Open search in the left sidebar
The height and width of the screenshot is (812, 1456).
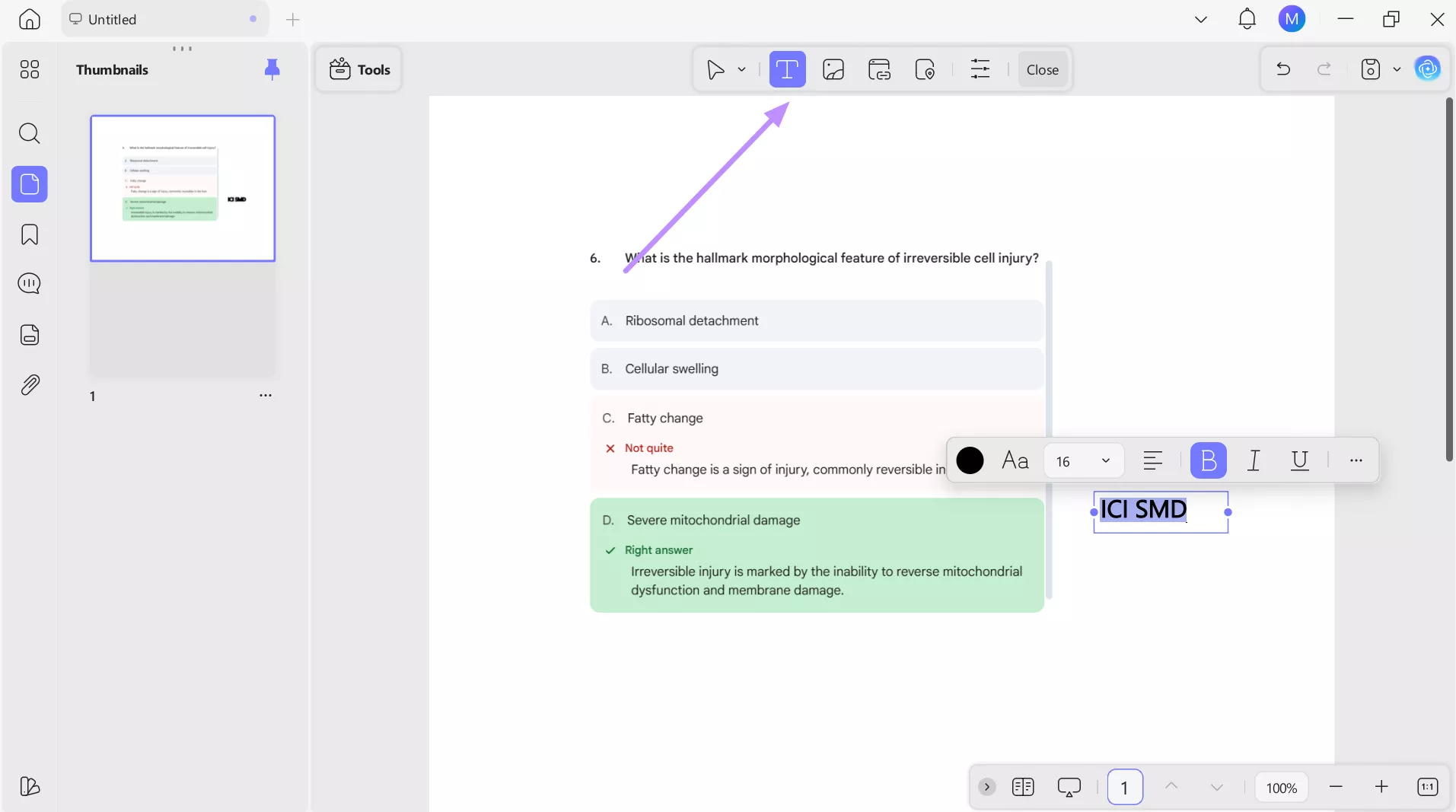click(x=30, y=133)
